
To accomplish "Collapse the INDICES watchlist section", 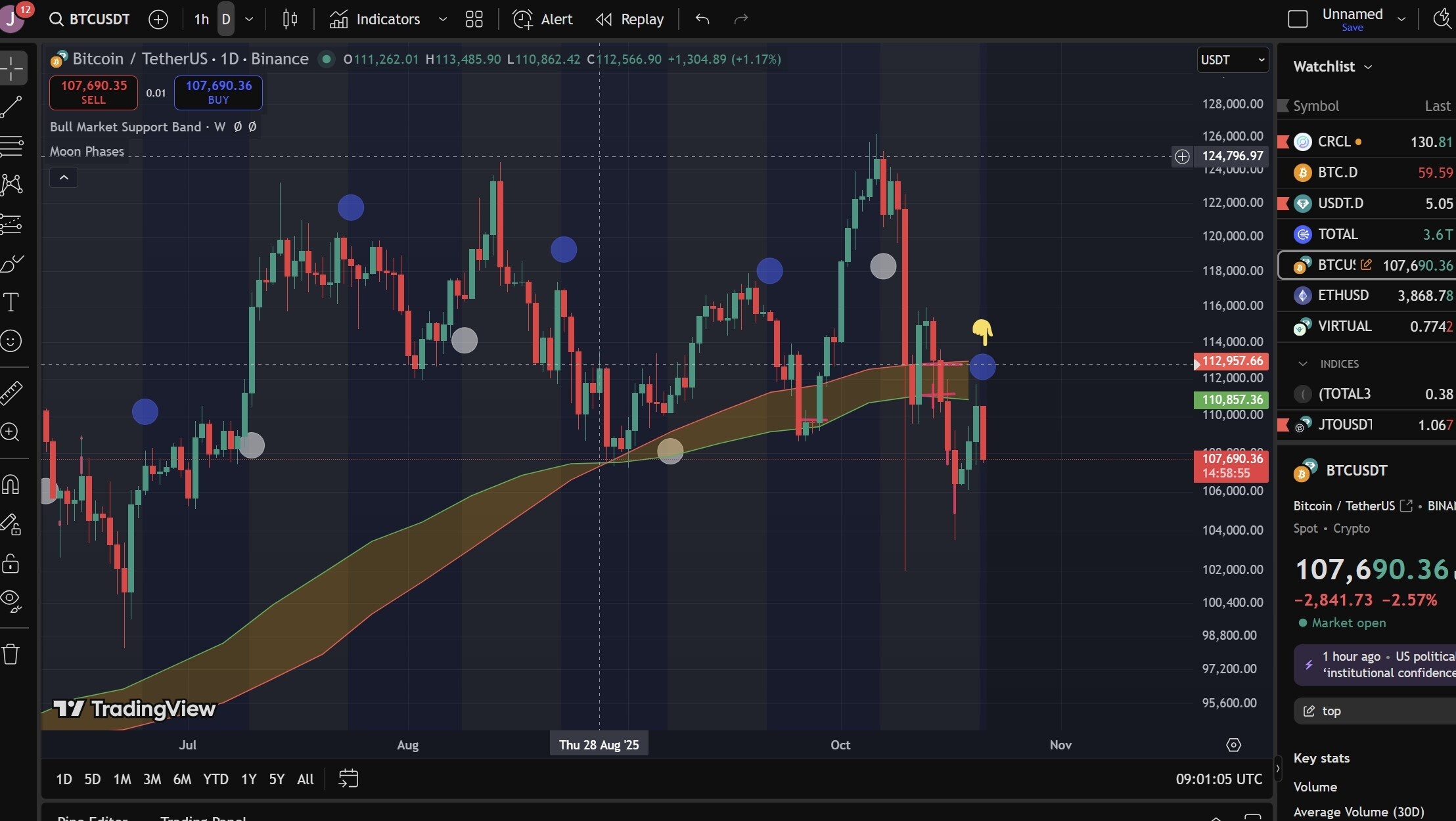I will coord(1302,364).
